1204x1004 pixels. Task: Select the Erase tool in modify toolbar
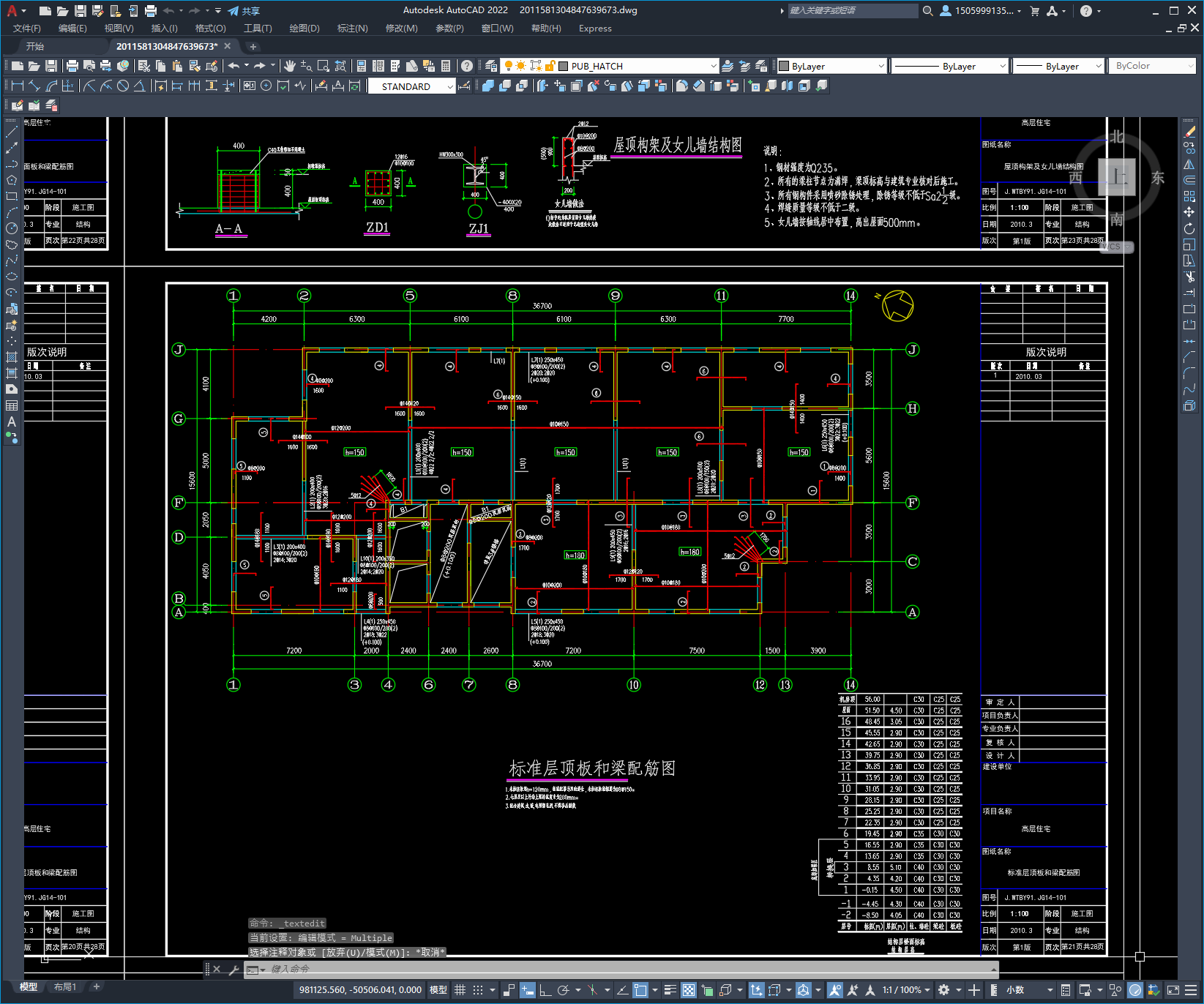pyautogui.click(x=1189, y=132)
